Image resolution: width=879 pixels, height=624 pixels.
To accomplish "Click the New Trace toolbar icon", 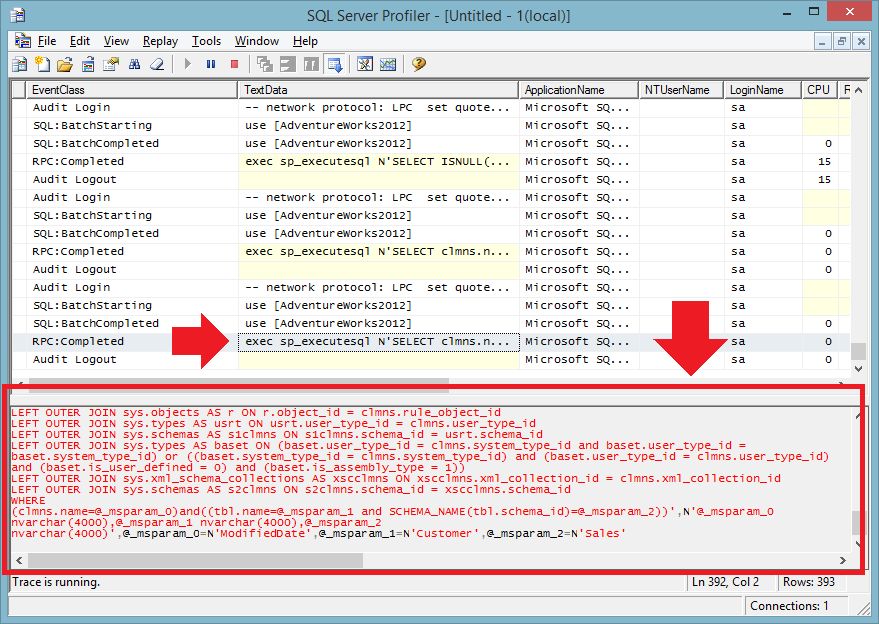I will [x=20, y=64].
